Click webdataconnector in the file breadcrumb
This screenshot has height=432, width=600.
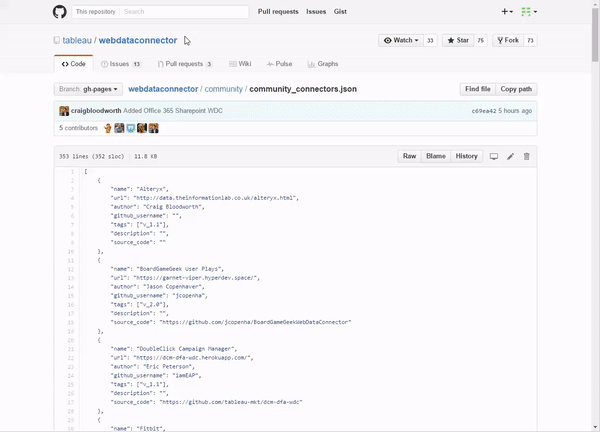pyautogui.click(x=163, y=89)
